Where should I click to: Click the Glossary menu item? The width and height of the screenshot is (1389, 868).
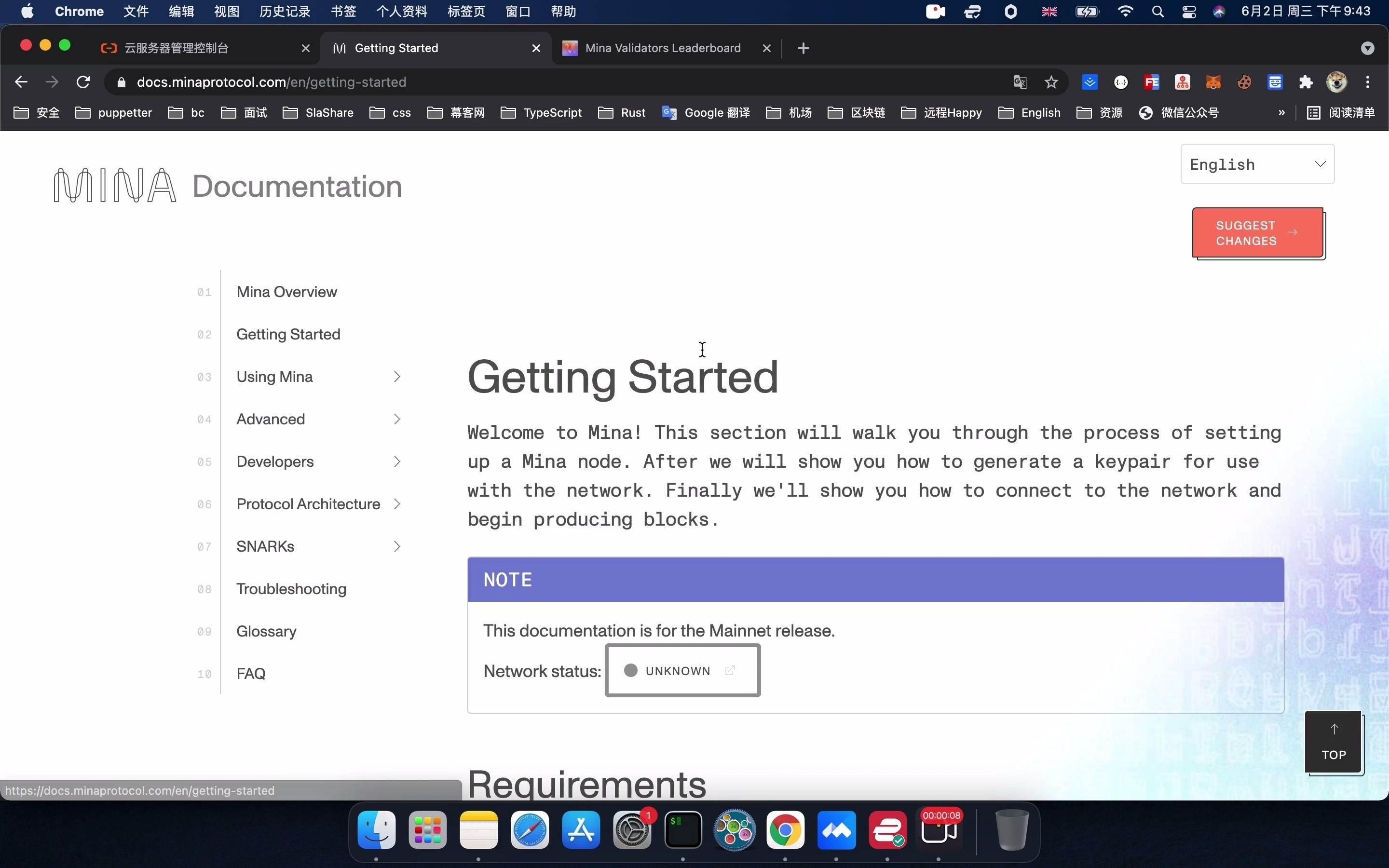tap(267, 630)
